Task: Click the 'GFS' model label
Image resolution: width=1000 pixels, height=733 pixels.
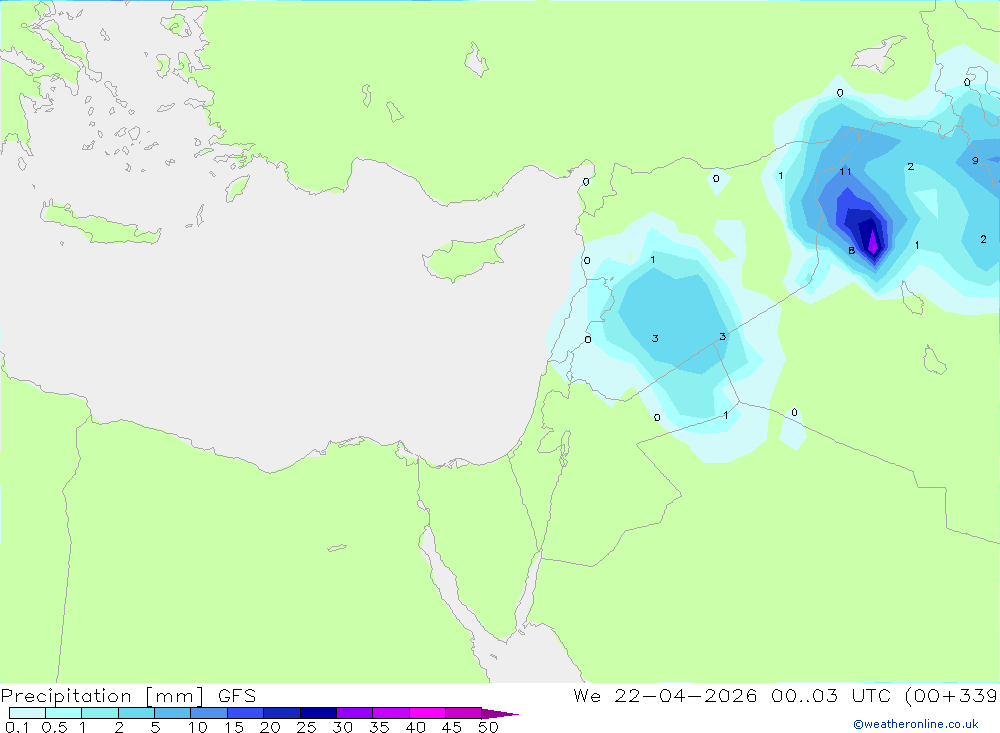Action: pos(237,695)
